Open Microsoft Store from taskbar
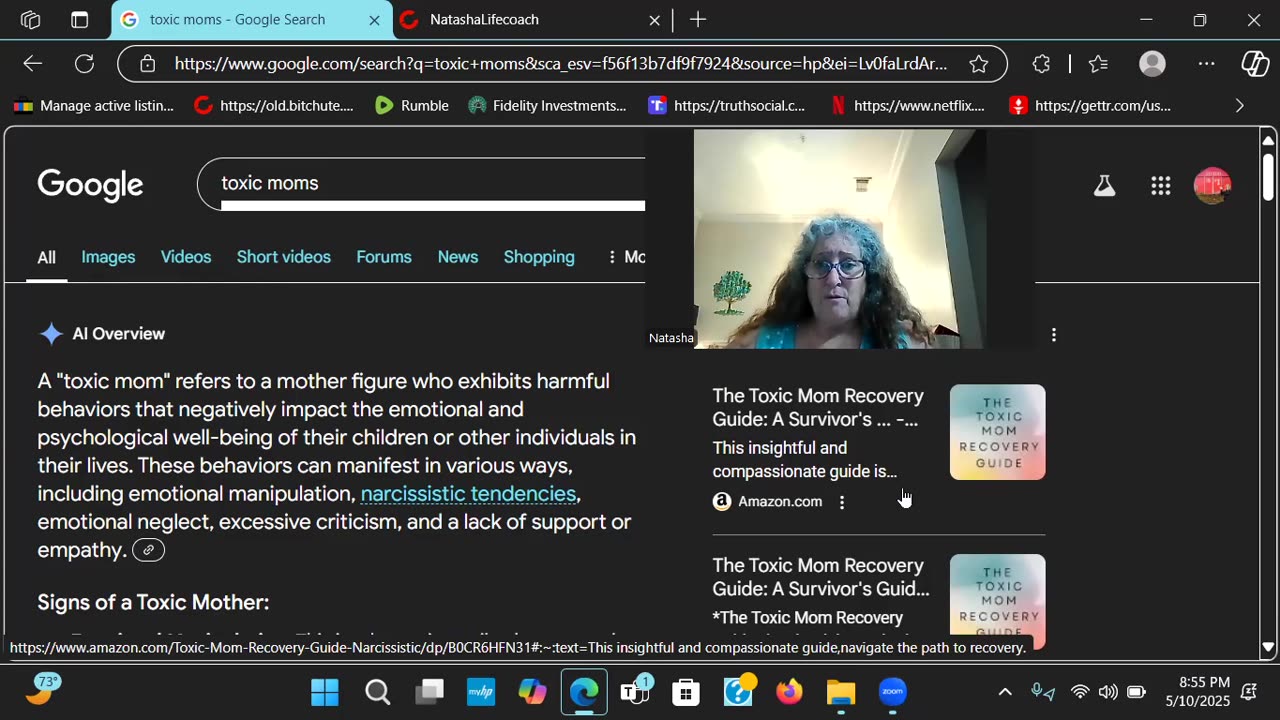1280x720 pixels. (686, 692)
